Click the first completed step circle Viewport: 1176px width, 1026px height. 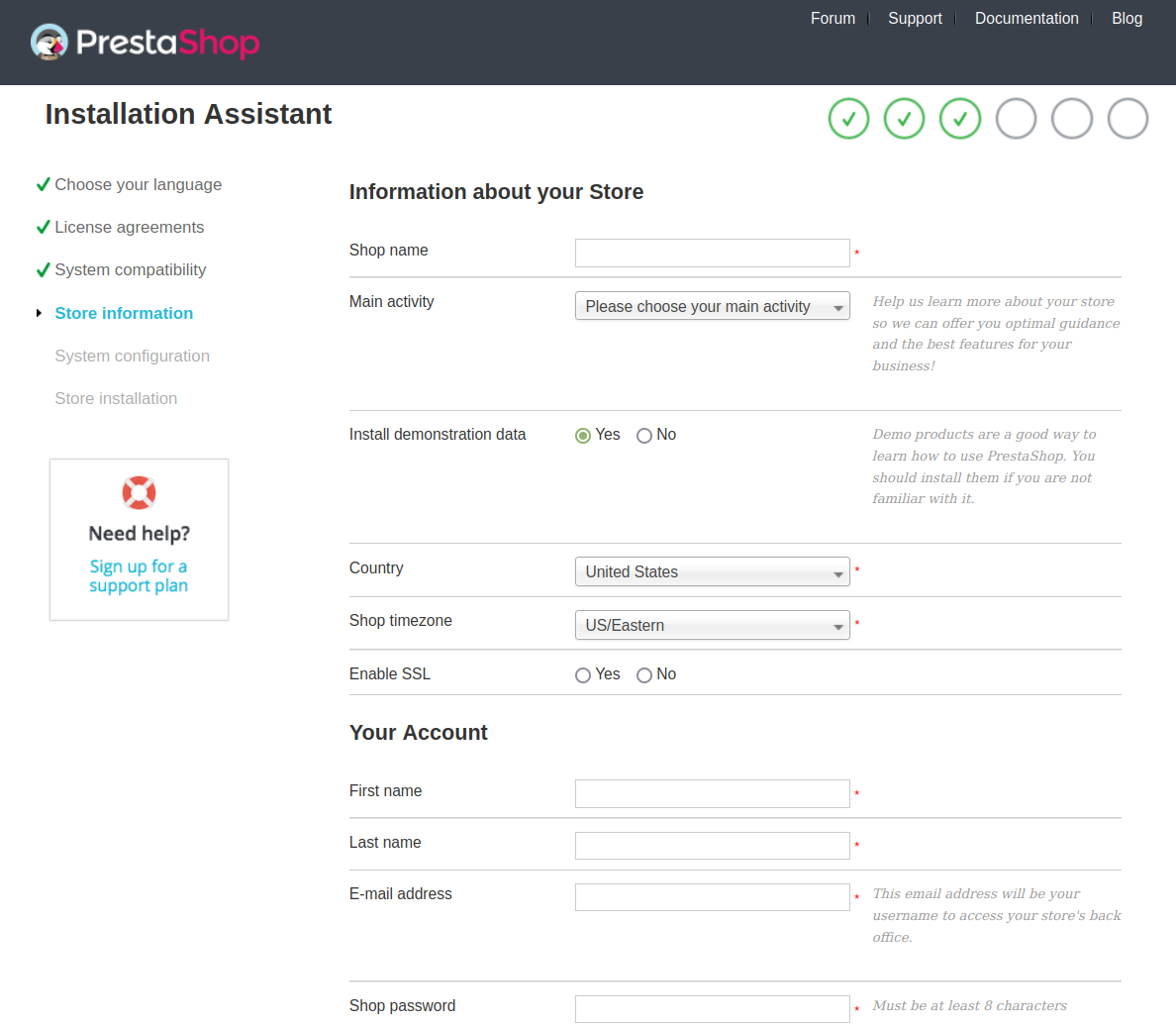pos(848,119)
